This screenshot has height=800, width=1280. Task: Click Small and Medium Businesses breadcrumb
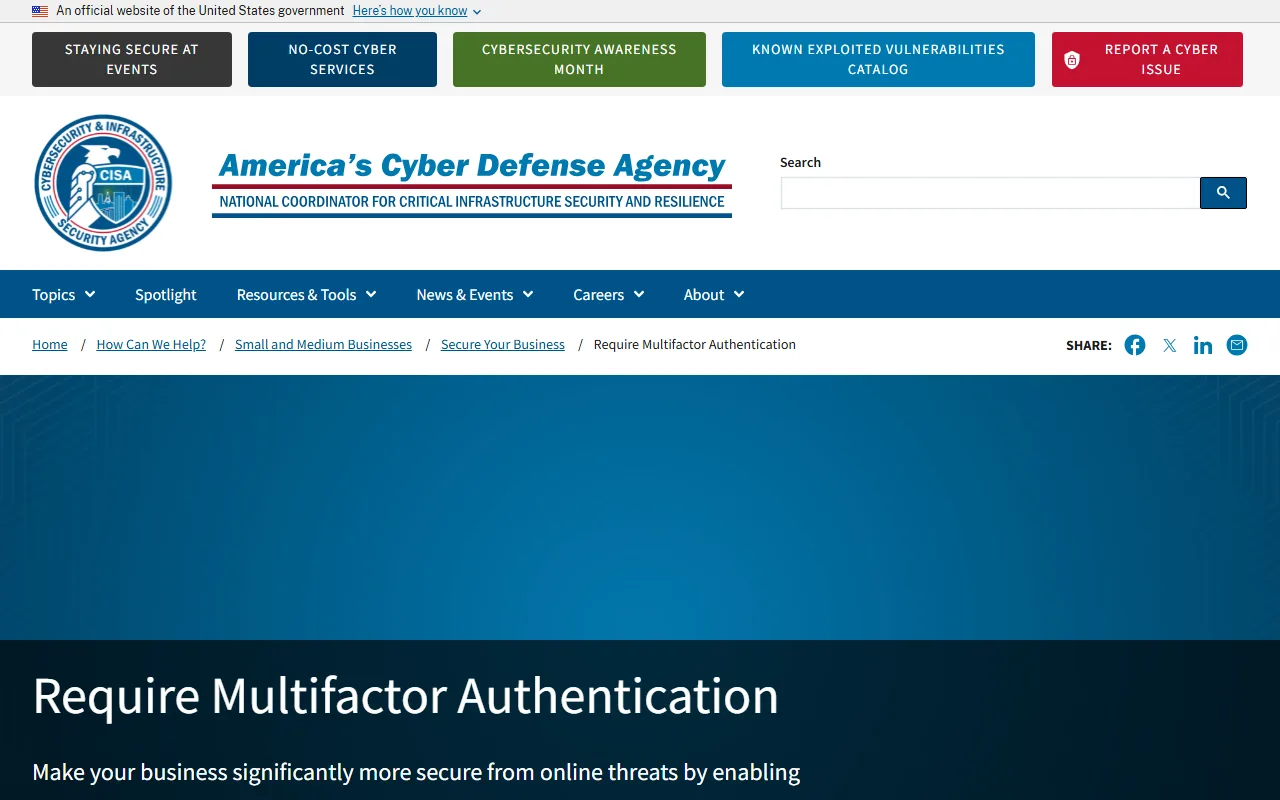pyautogui.click(x=323, y=344)
